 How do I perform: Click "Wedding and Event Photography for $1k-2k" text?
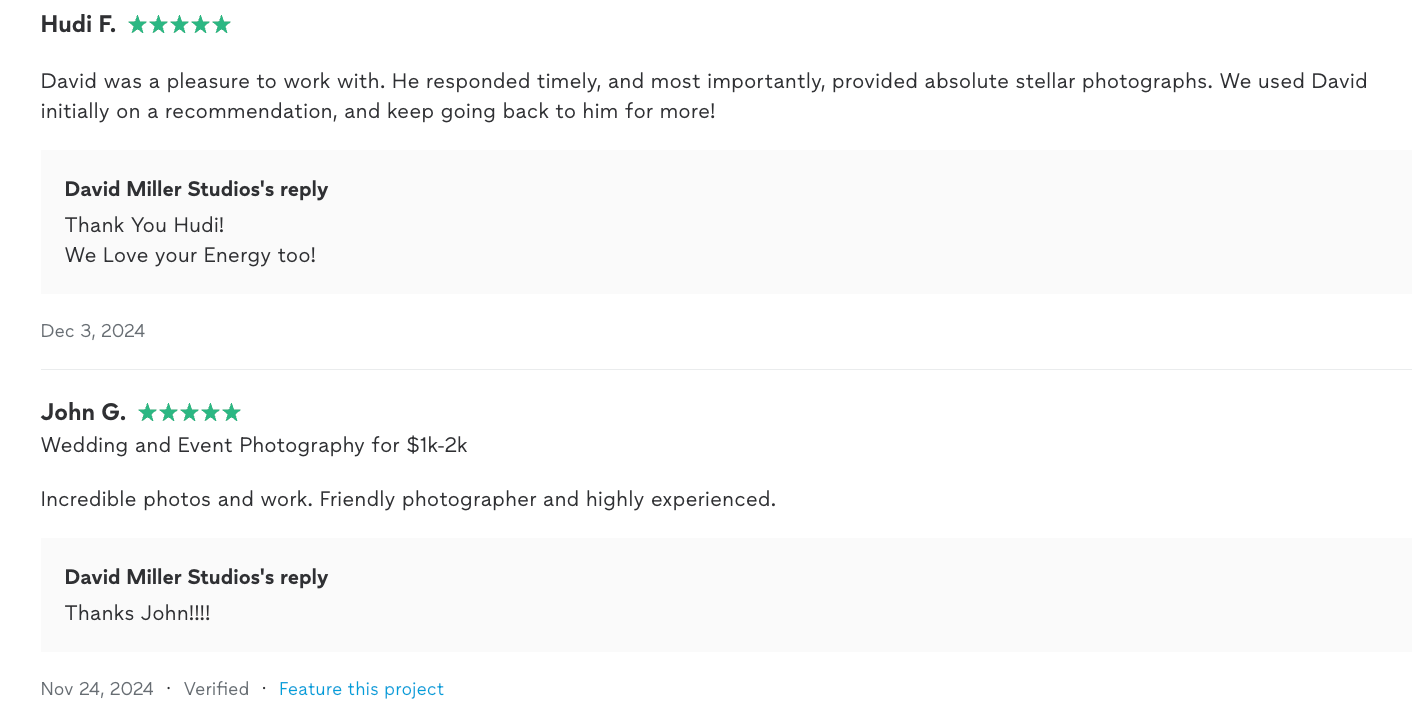[x=254, y=445]
